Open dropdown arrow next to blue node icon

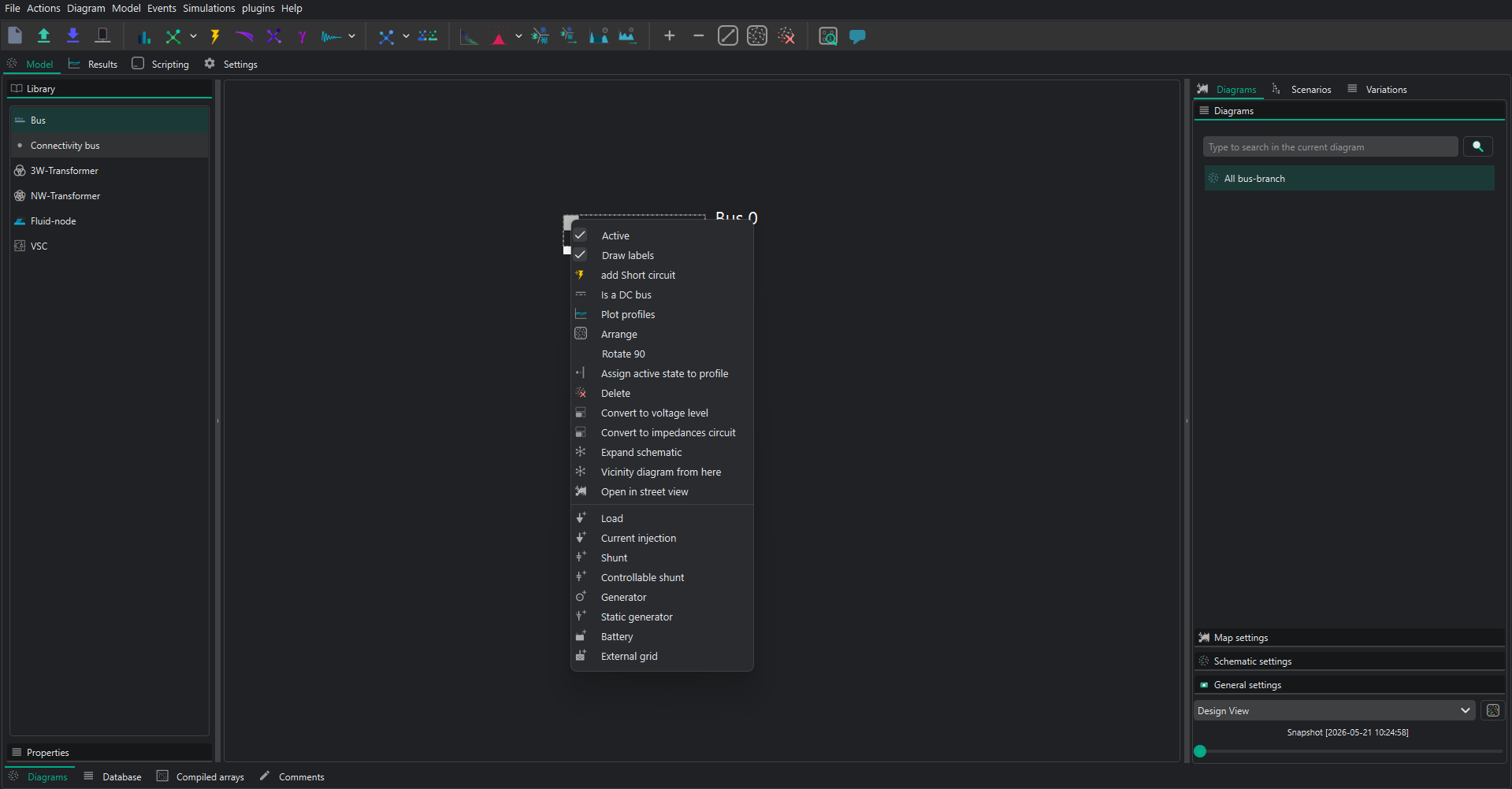click(x=407, y=36)
